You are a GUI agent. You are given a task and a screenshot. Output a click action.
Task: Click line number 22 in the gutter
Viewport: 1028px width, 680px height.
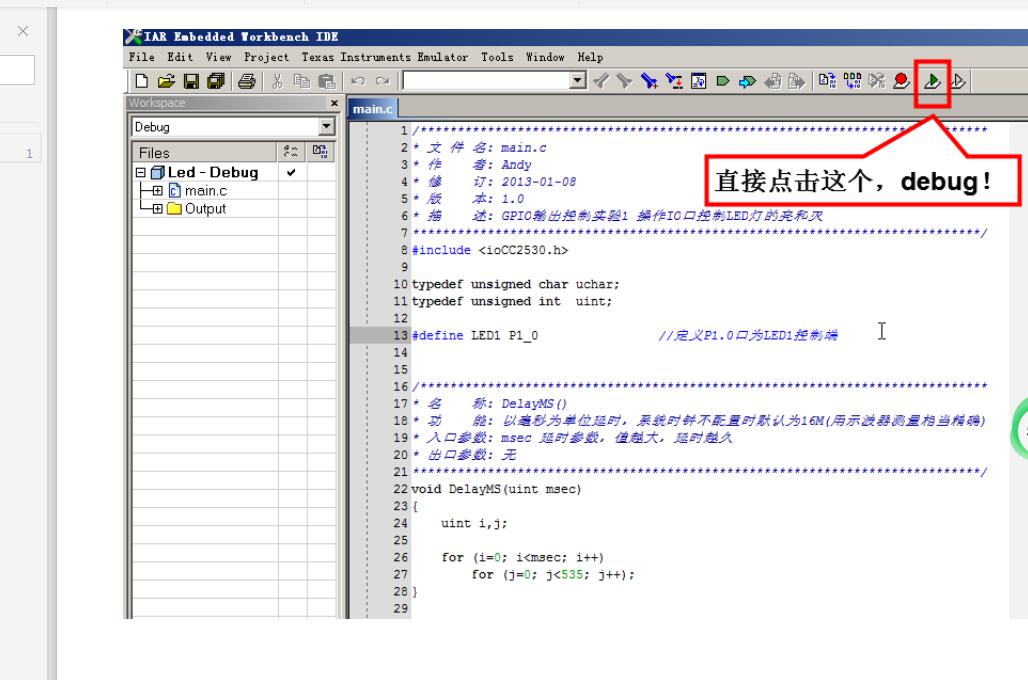401,489
